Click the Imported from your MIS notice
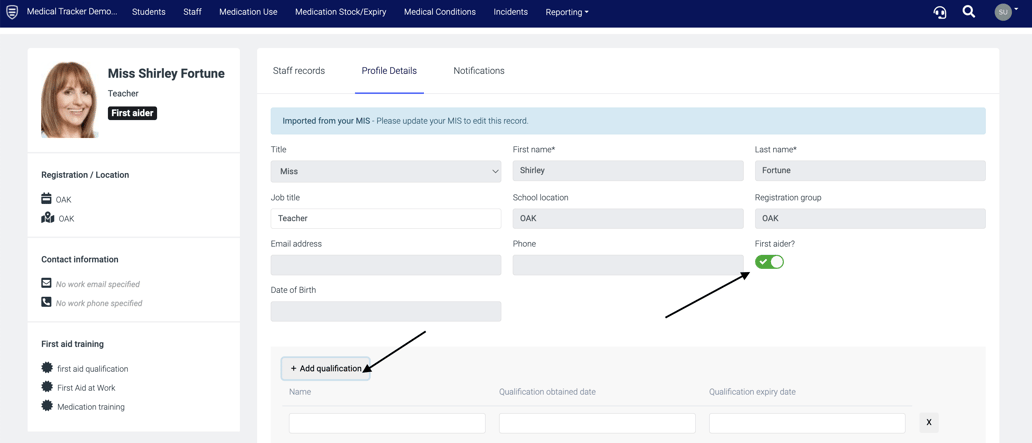1032x443 pixels. pos(628,121)
